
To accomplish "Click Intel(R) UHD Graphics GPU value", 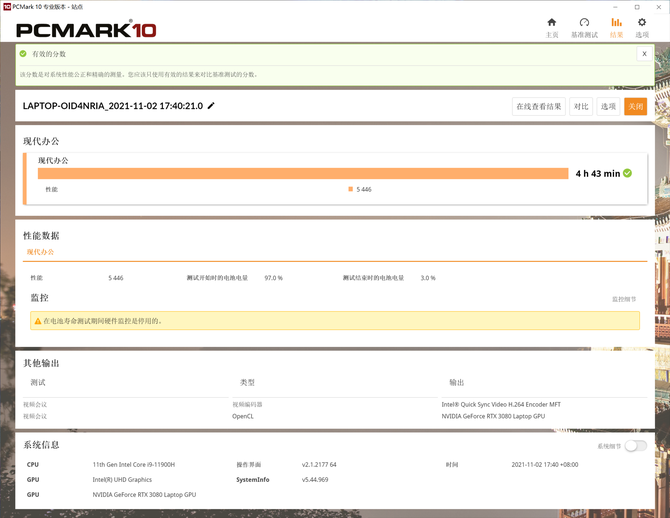I will 122,480.
